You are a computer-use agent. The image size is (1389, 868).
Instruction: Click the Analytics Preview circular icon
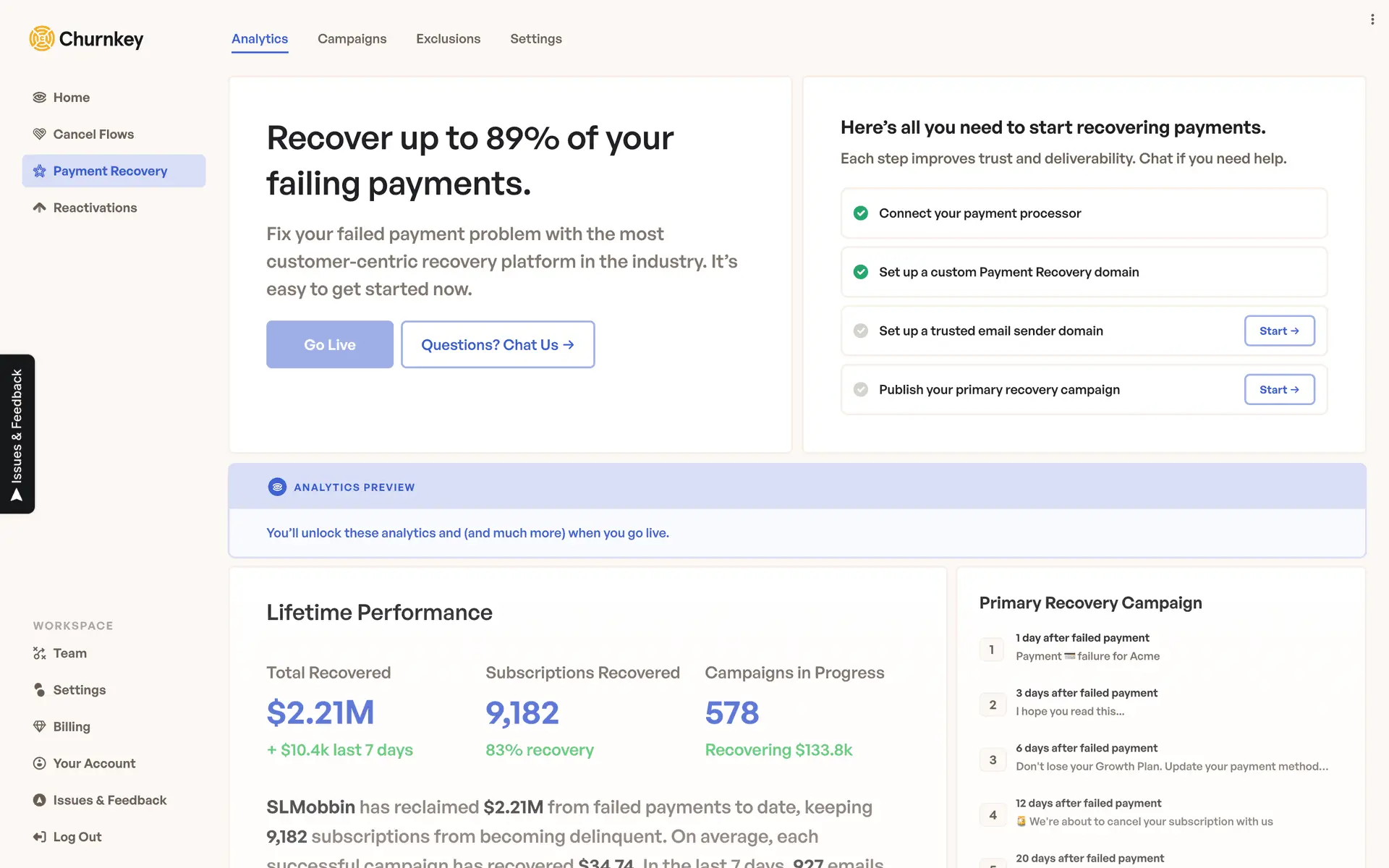pyautogui.click(x=277, y=487)
